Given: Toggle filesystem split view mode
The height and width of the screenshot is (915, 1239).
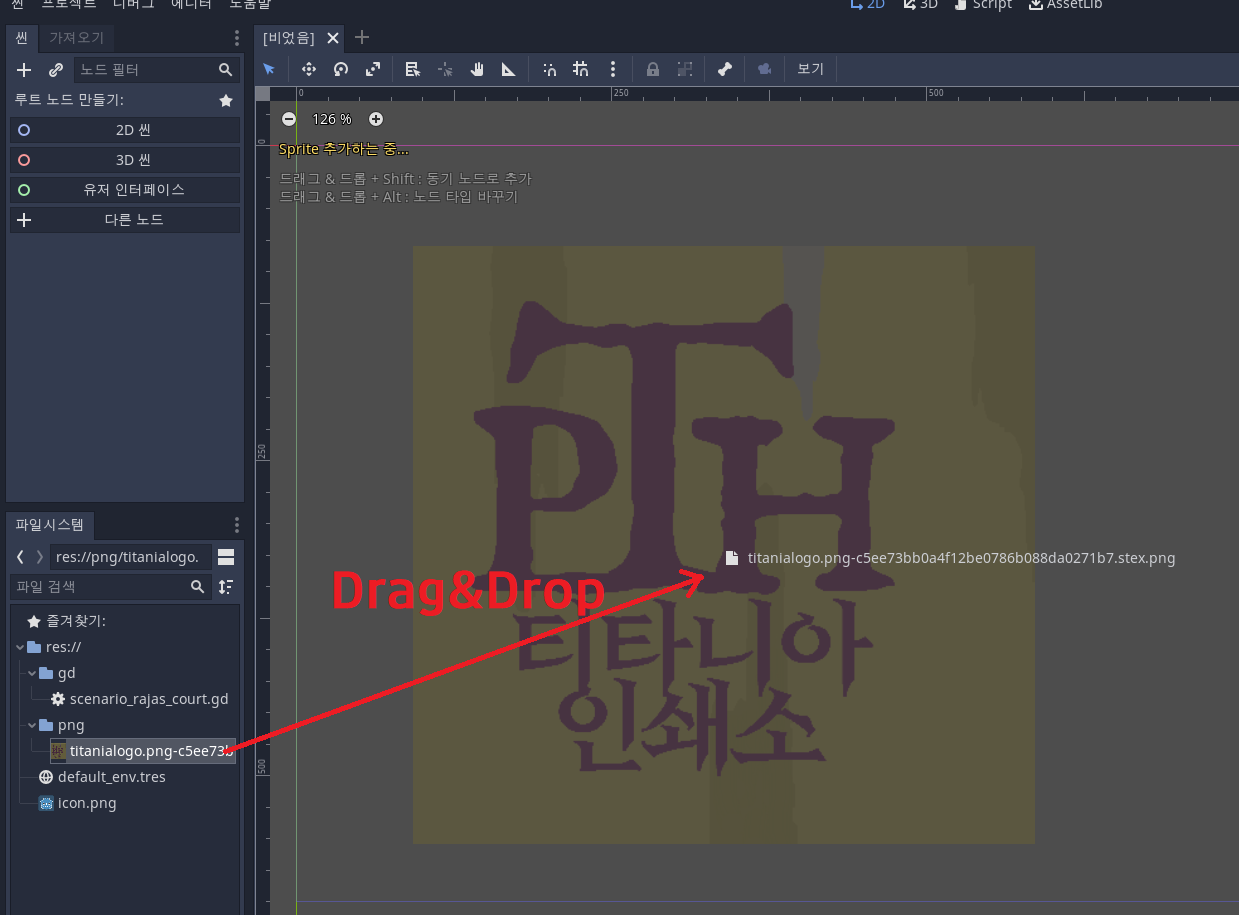Looking at the screenshot, I should (227, 557).
